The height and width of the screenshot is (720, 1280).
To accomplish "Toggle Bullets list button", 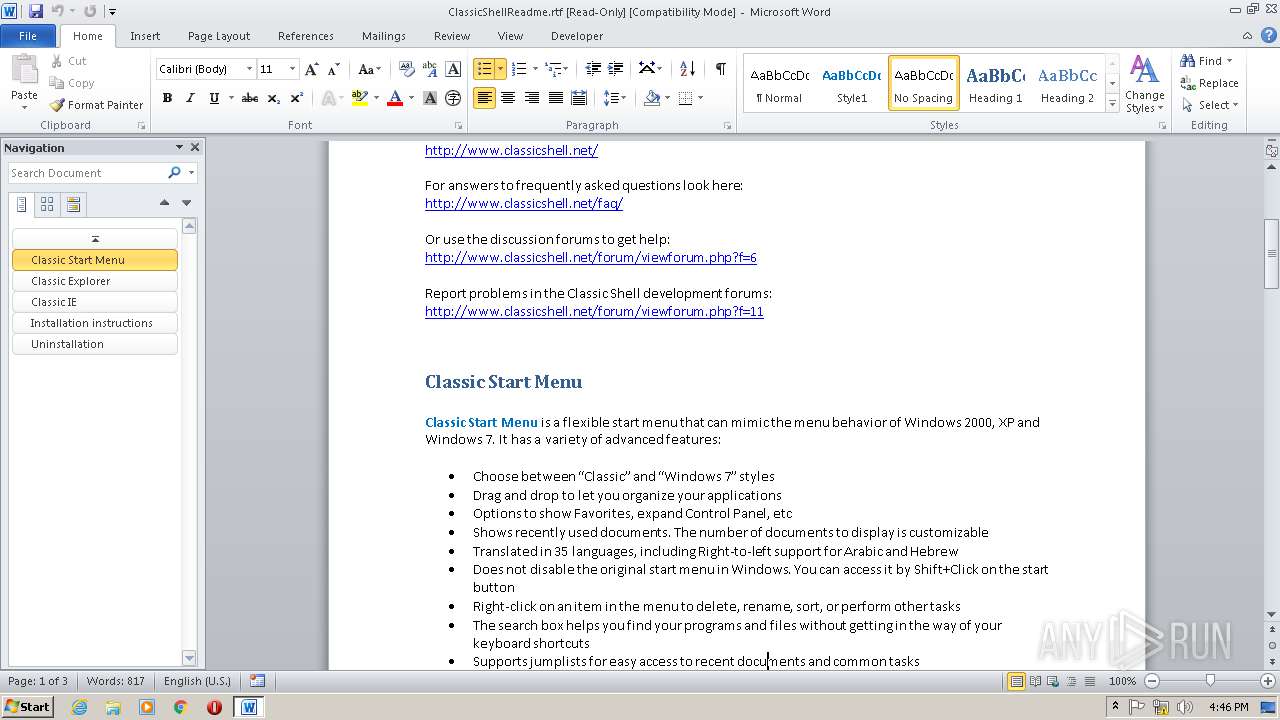I will tap(484, 69).
